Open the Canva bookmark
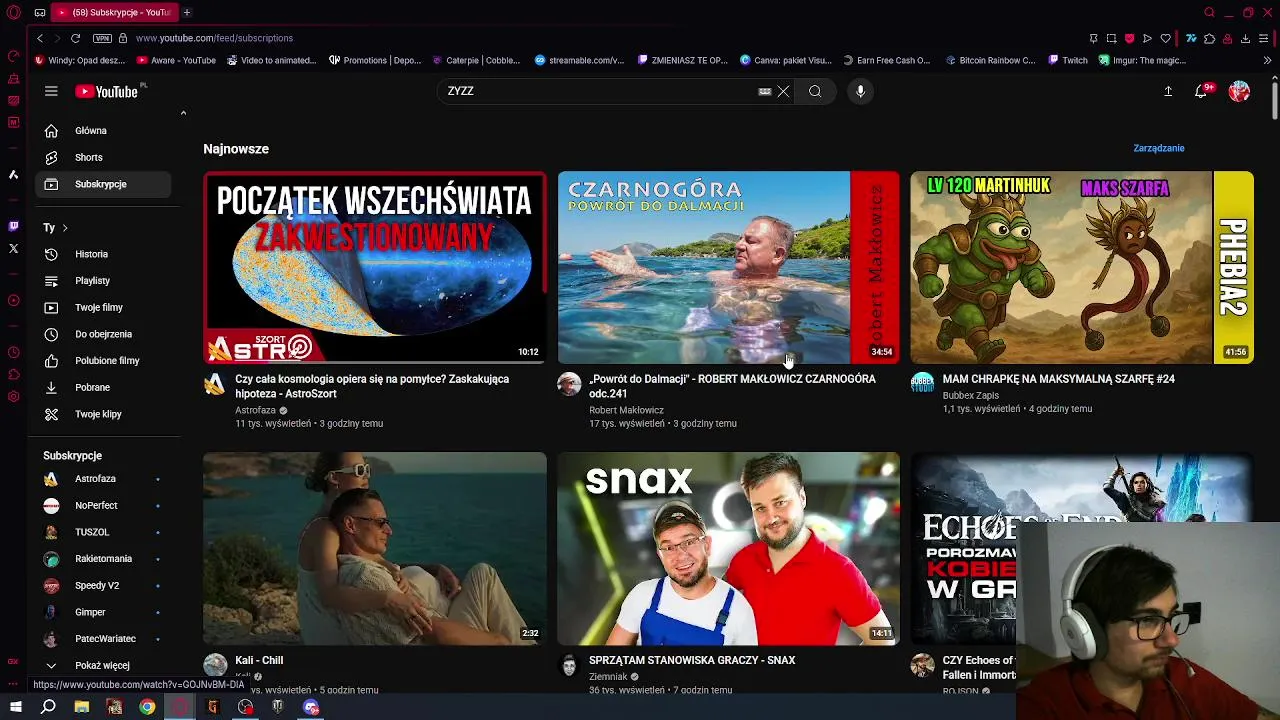This screenshot has height=720, width=1280. (786, 60)
